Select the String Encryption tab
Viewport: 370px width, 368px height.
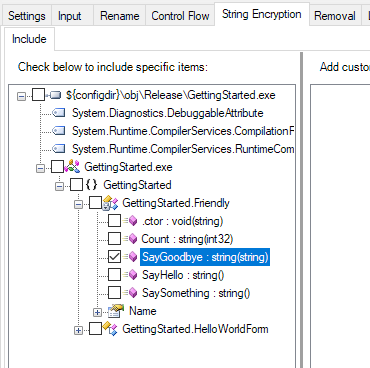pyautogui.click(x=262, y=14)
